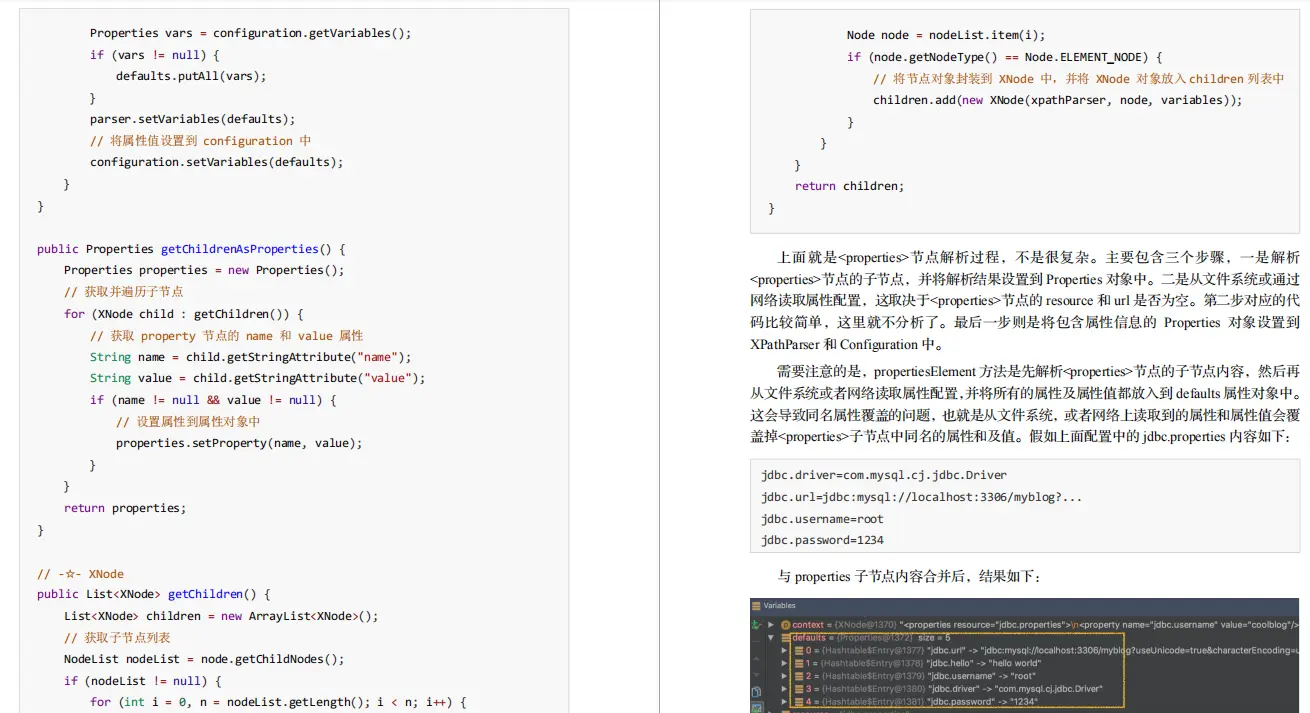The height and width of the screenshot is (713, 1310).
Task: Click the "// 将属性值设置到 configuration 中" comment
Action: pos(201,141)
